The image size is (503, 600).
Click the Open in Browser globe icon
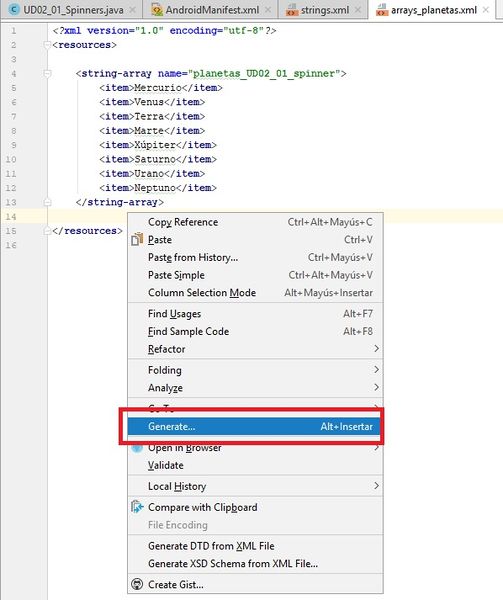pos(137,448)
